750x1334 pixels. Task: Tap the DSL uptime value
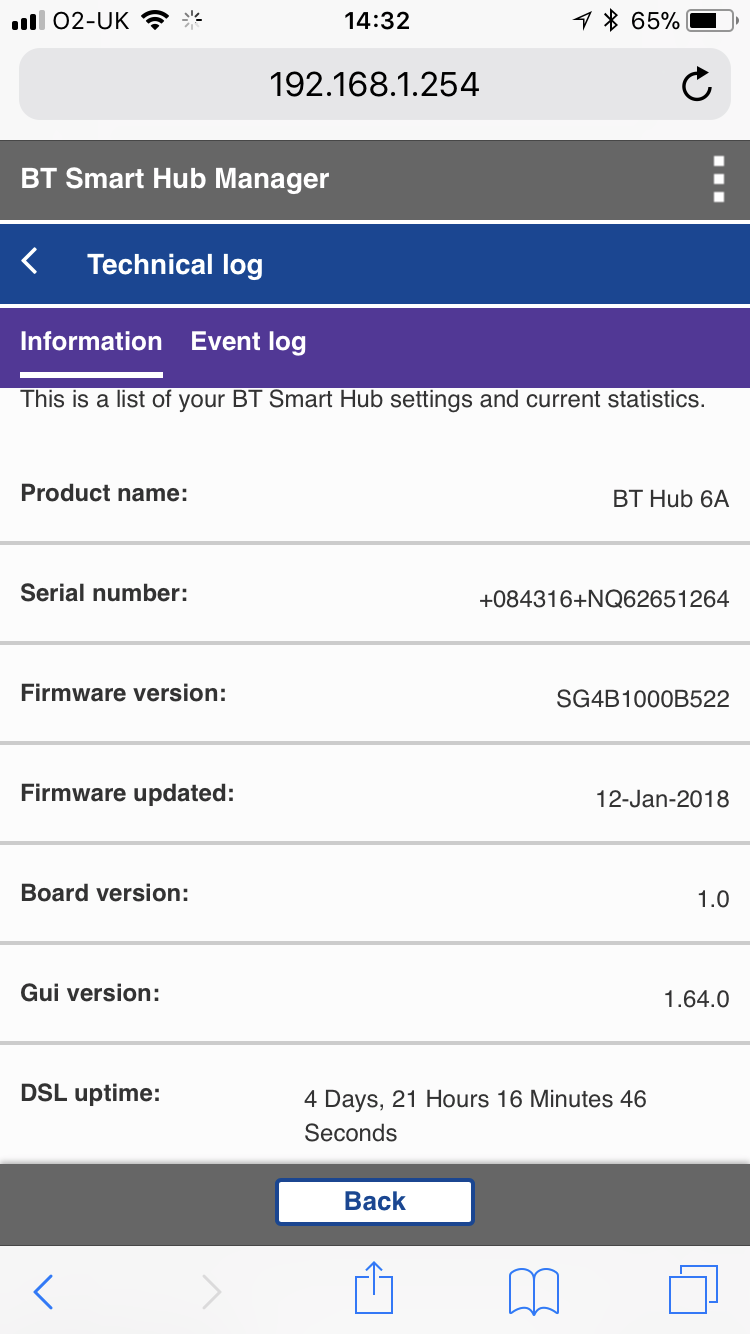tap(476, 1116)
